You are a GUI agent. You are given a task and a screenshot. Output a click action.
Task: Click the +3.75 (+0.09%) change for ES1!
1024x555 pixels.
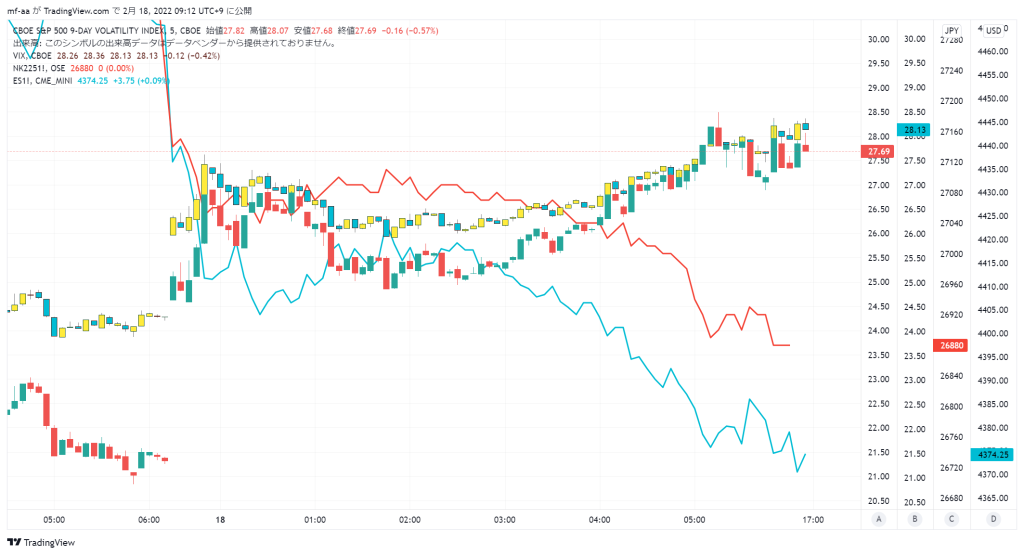[142, 80]
